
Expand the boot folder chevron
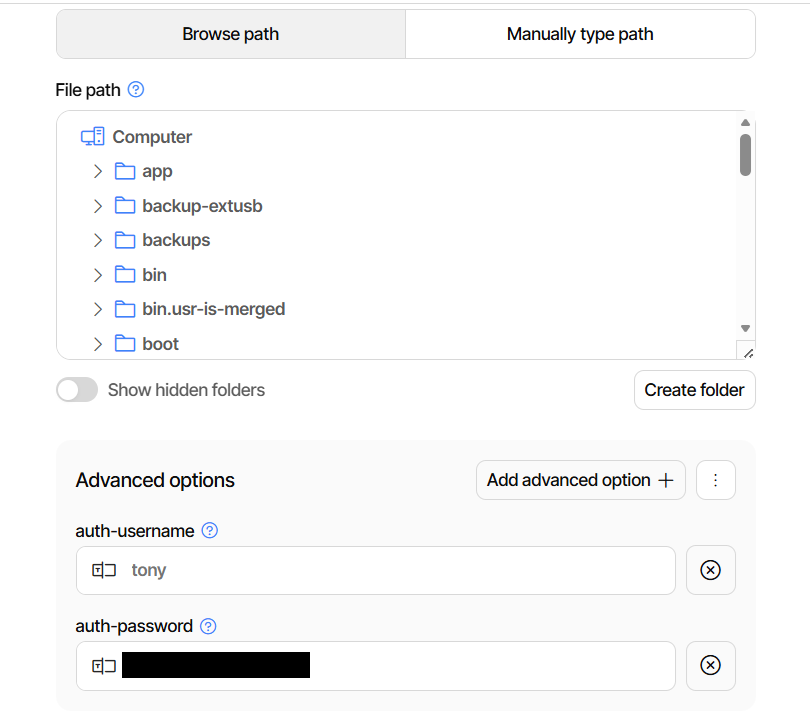tap(98, 344)
